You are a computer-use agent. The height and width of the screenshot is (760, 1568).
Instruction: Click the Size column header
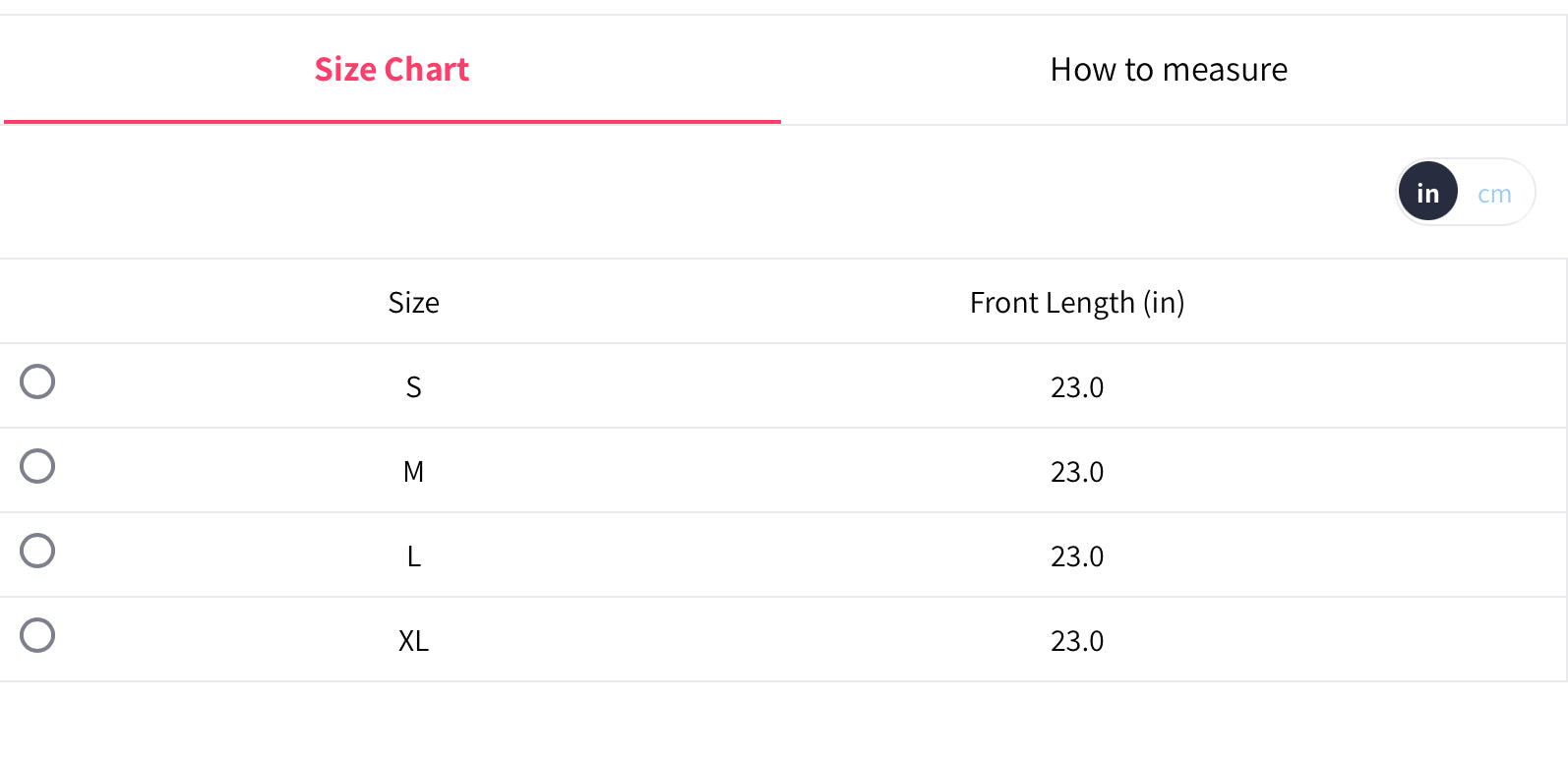point(413,303)
